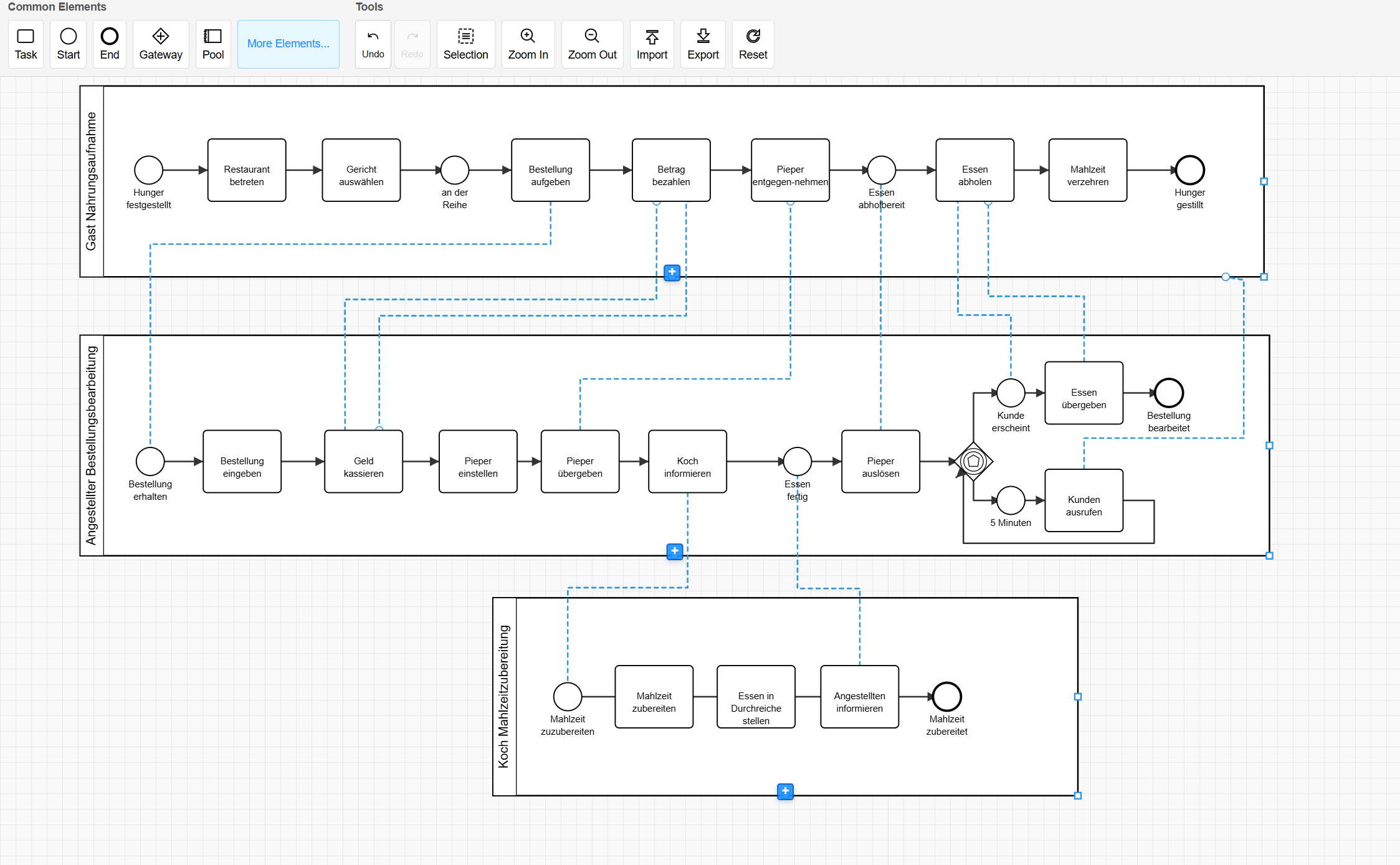
Task: Click the 'Koch Mahlzeitzubereitung' pool label
Action: [504, 697]
